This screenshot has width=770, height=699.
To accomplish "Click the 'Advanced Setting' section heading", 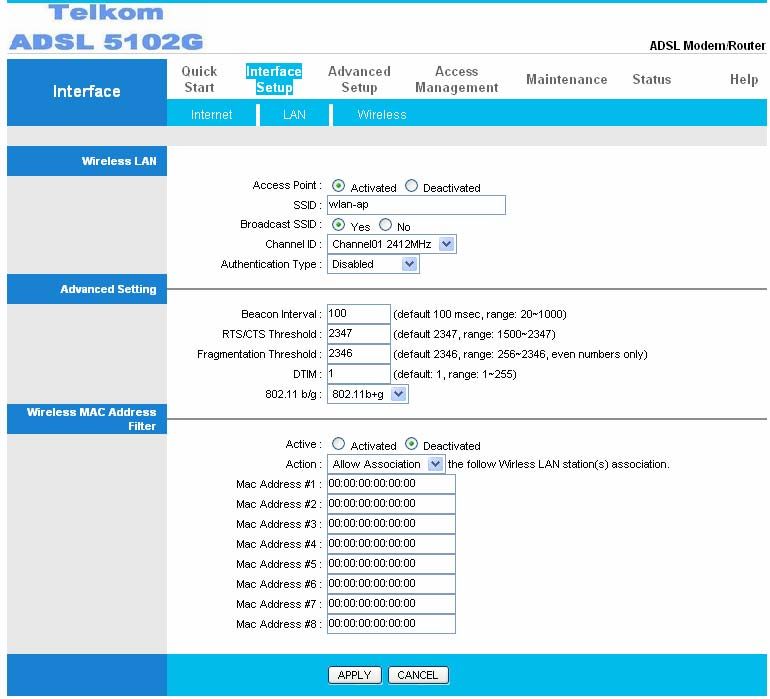I will (108, 289).
